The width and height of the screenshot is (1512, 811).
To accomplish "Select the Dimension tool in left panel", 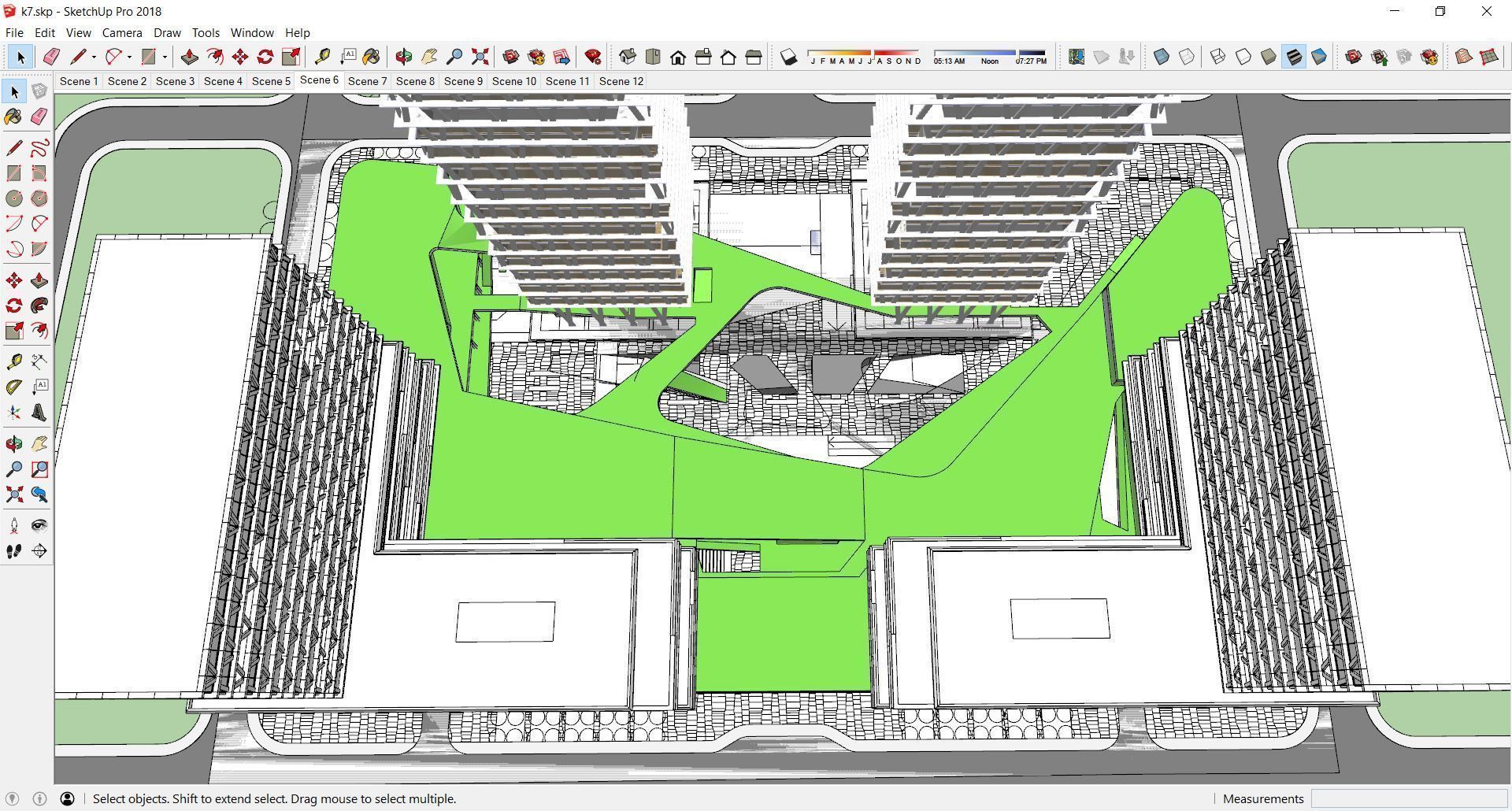I will coord(39,362).
